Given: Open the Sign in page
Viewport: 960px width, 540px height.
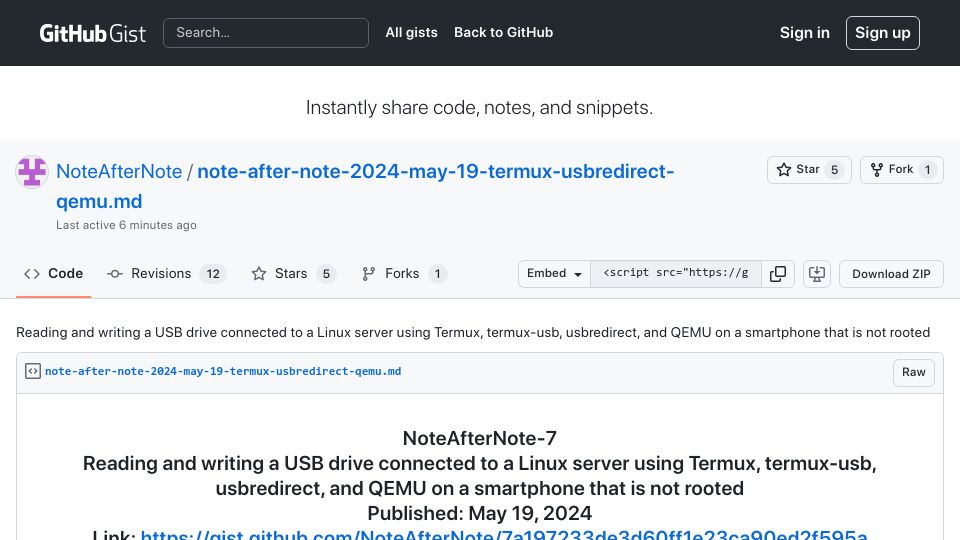Looking at the screenshot, I should tap(804, 32).
